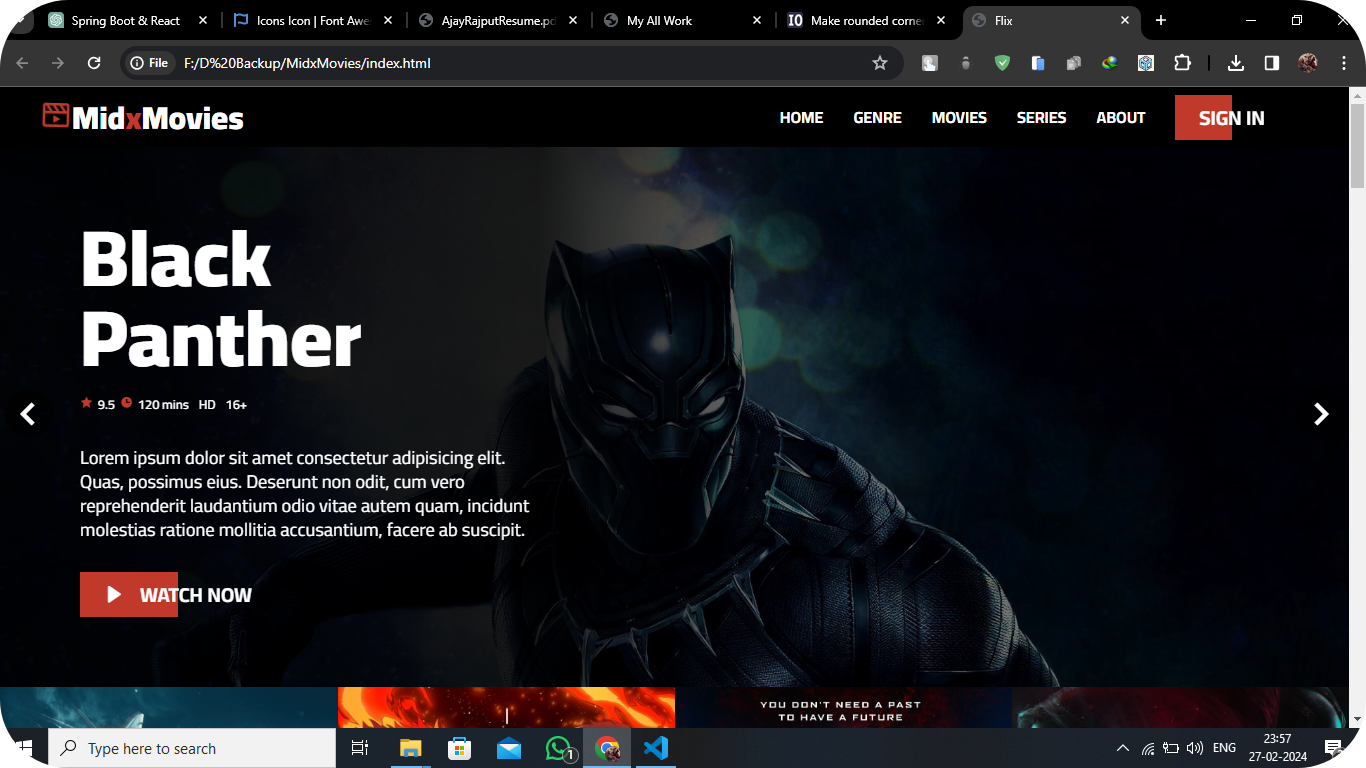
Task: Click the MidxMovies logo
Action: click(x=143, y=118)
